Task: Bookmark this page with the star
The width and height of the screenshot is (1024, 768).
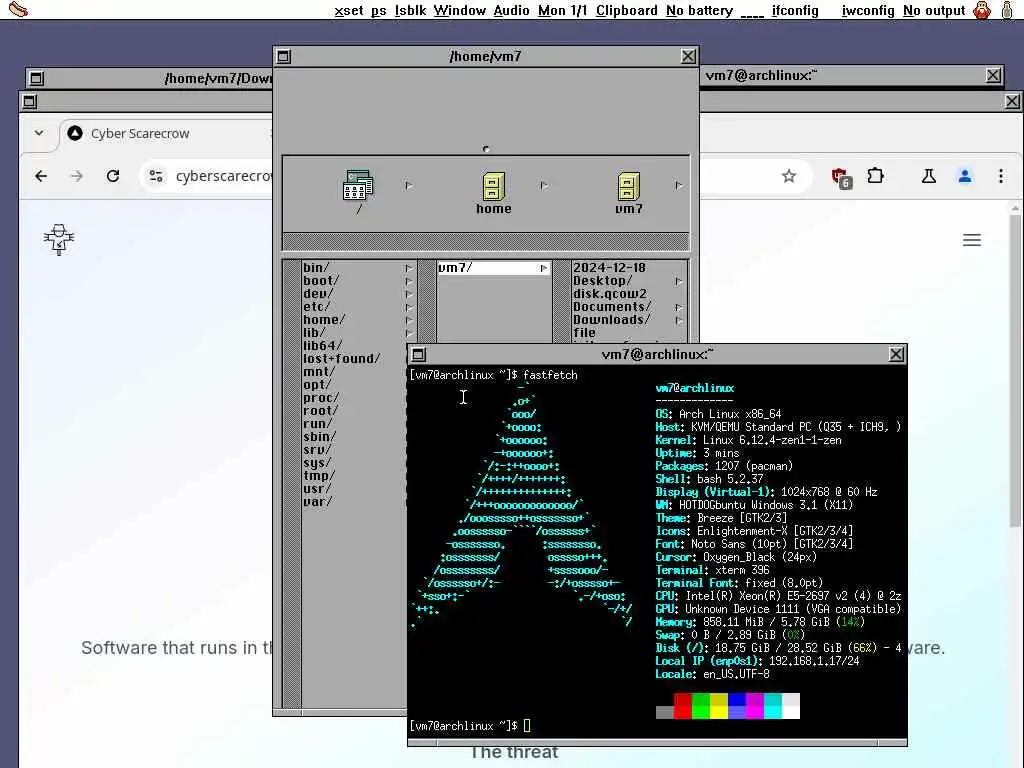Action: (x=789, y=176)
